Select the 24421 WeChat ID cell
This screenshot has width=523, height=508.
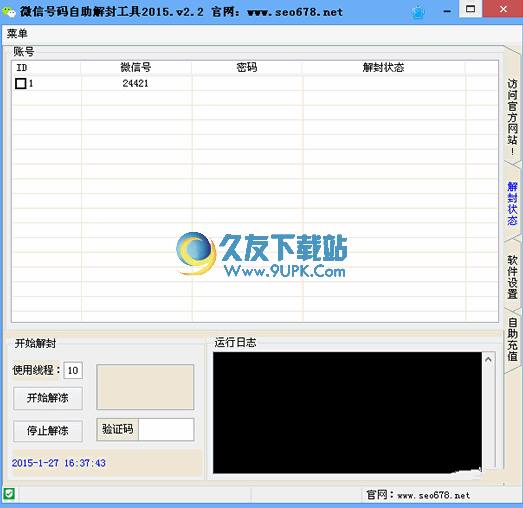click(x=135, y=83)
